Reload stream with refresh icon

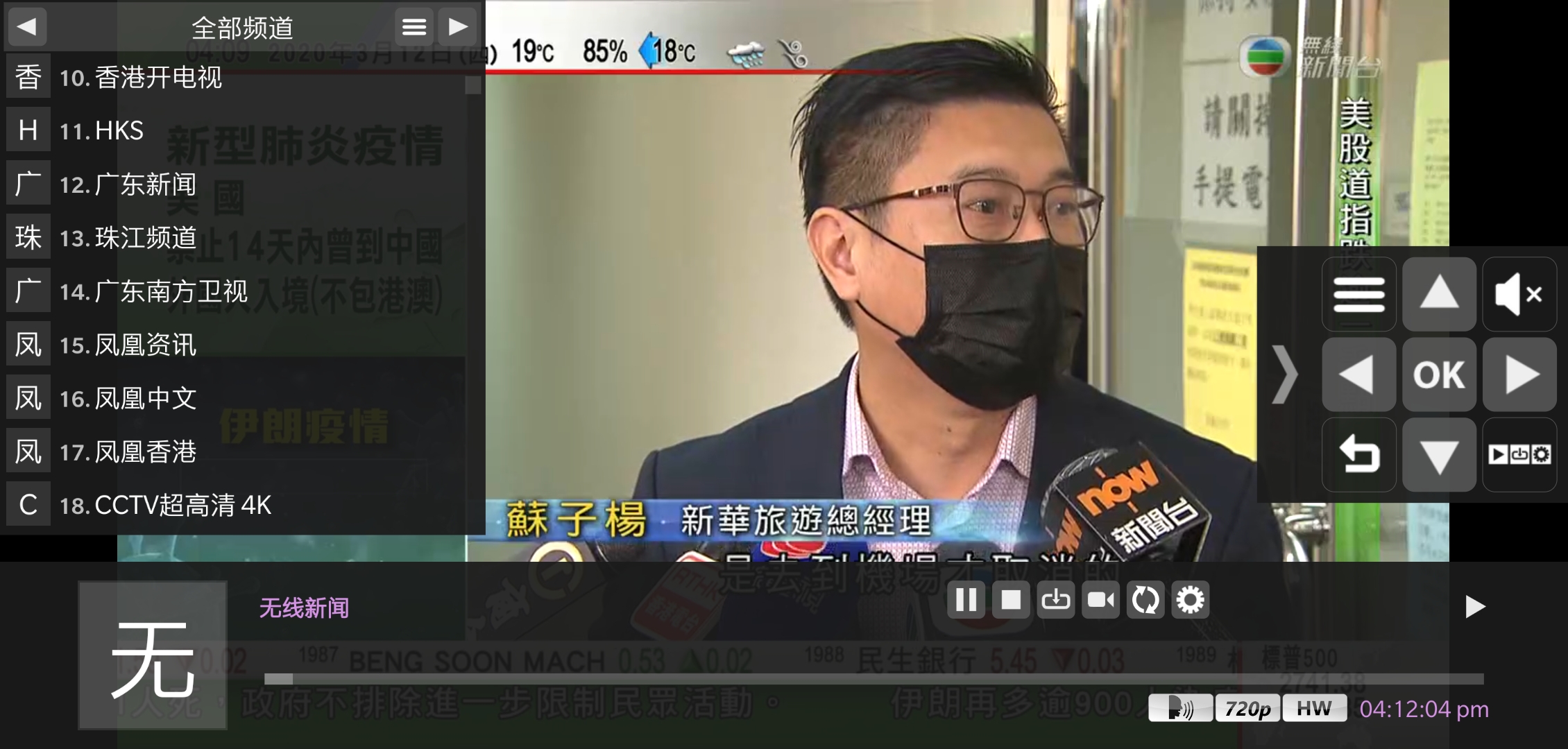(x=1145, y=599)
